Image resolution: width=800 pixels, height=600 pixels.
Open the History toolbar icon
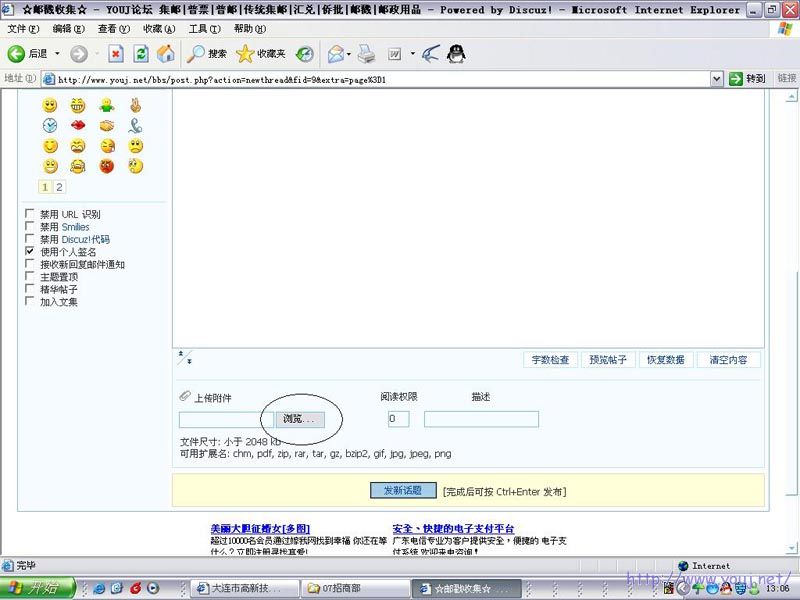tap(304, 53)
